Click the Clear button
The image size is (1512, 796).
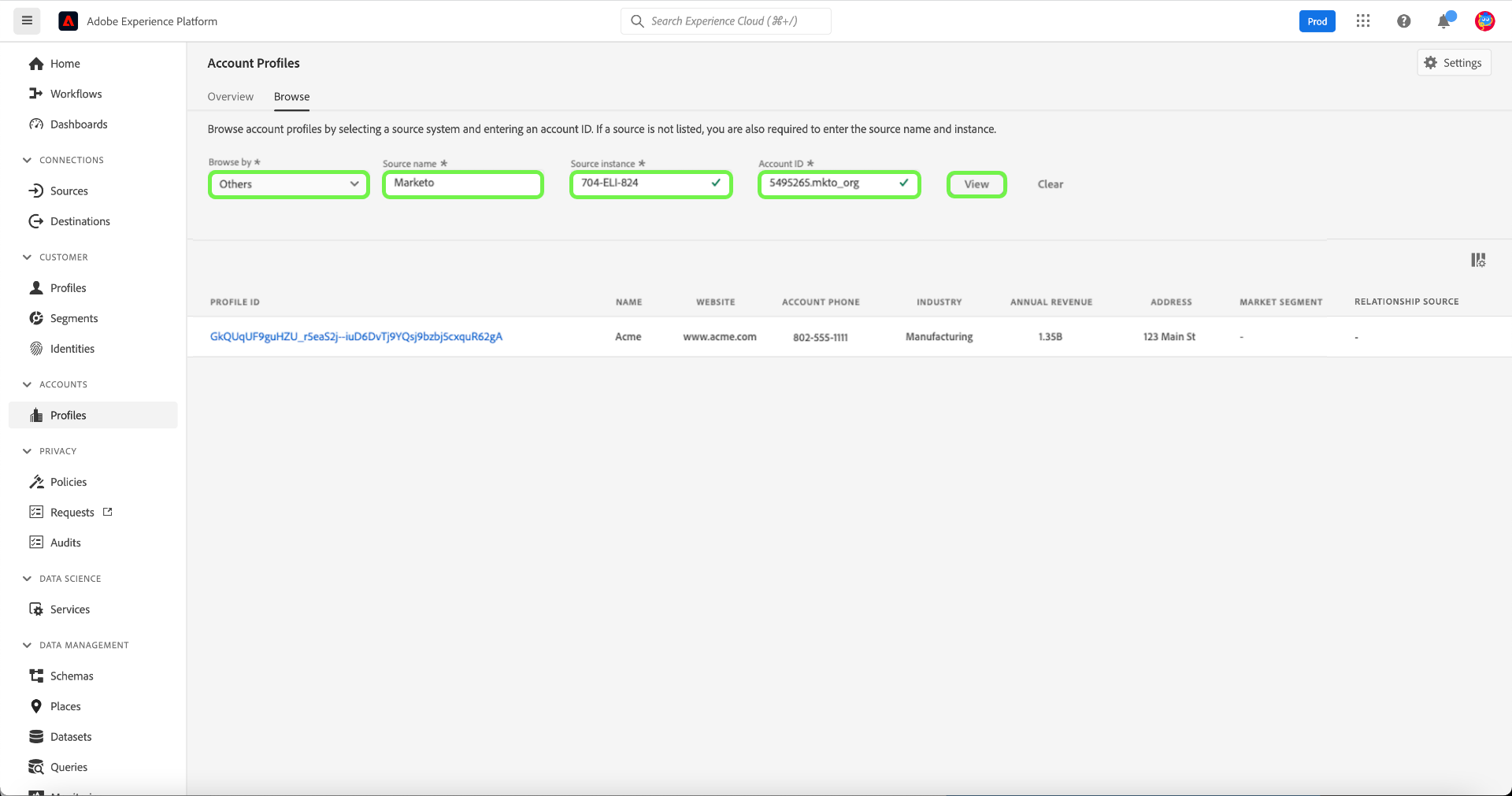(x=1051, y=184)
